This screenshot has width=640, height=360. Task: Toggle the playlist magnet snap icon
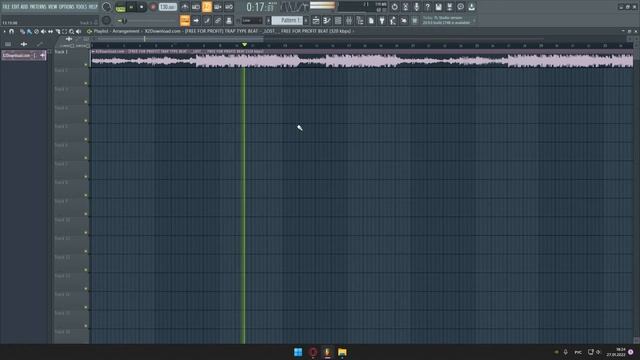coord(11,31)
